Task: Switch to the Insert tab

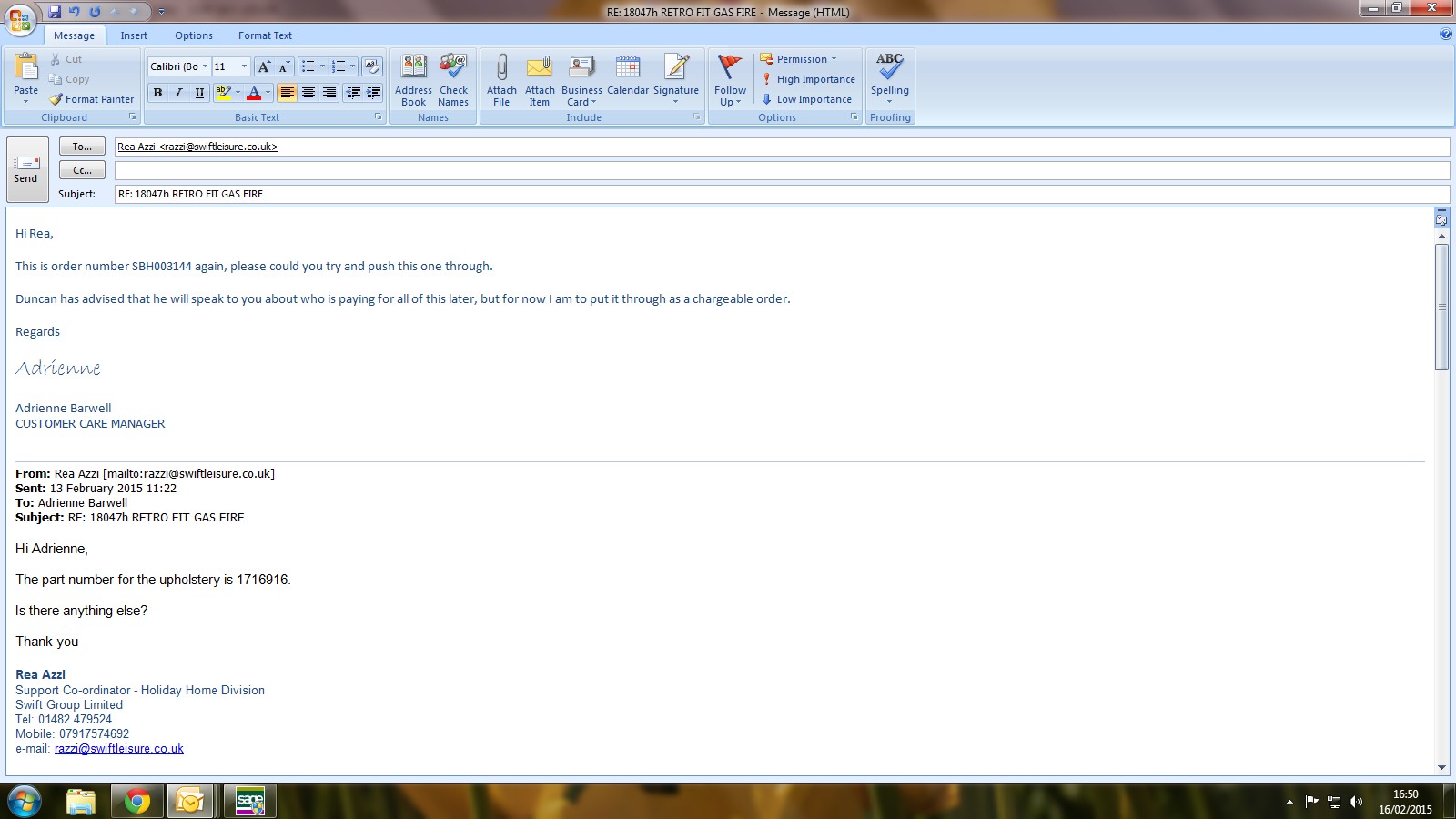Action: 134,35
